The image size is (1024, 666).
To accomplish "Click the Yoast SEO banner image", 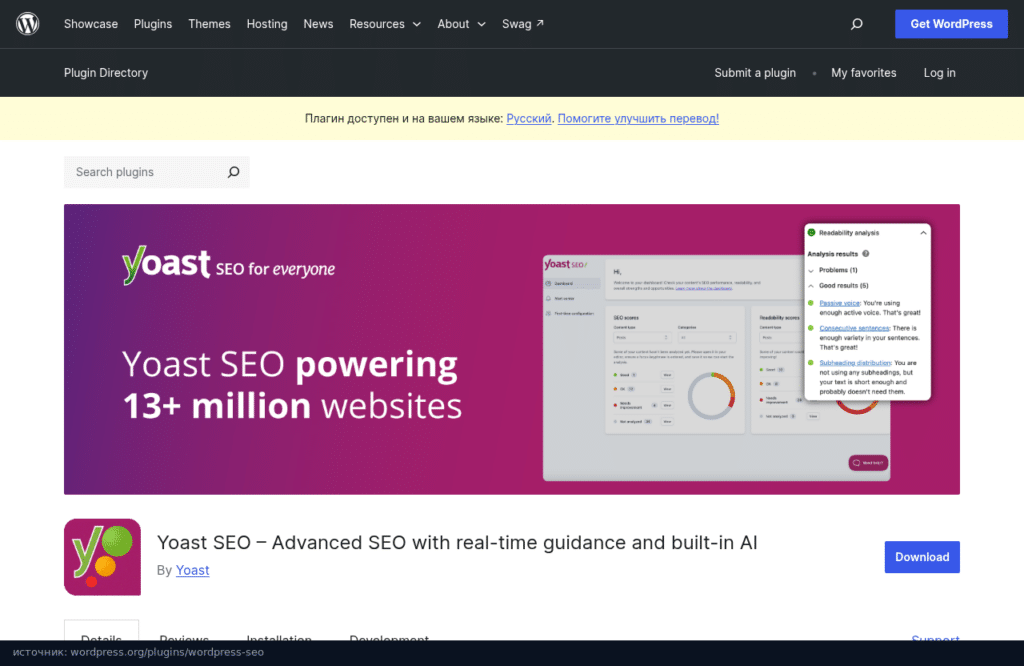I will tap(511, 349).
